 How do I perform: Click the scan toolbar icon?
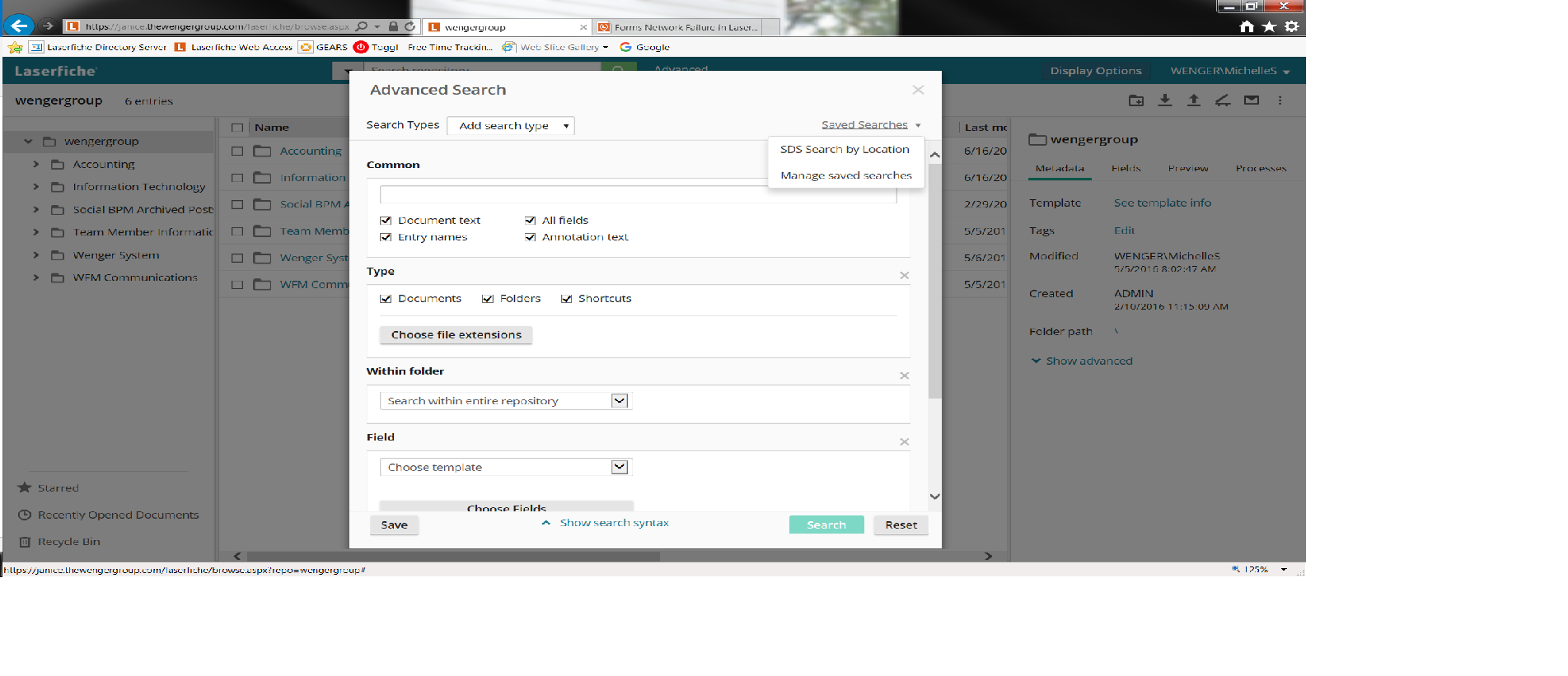click(1223, 100)
